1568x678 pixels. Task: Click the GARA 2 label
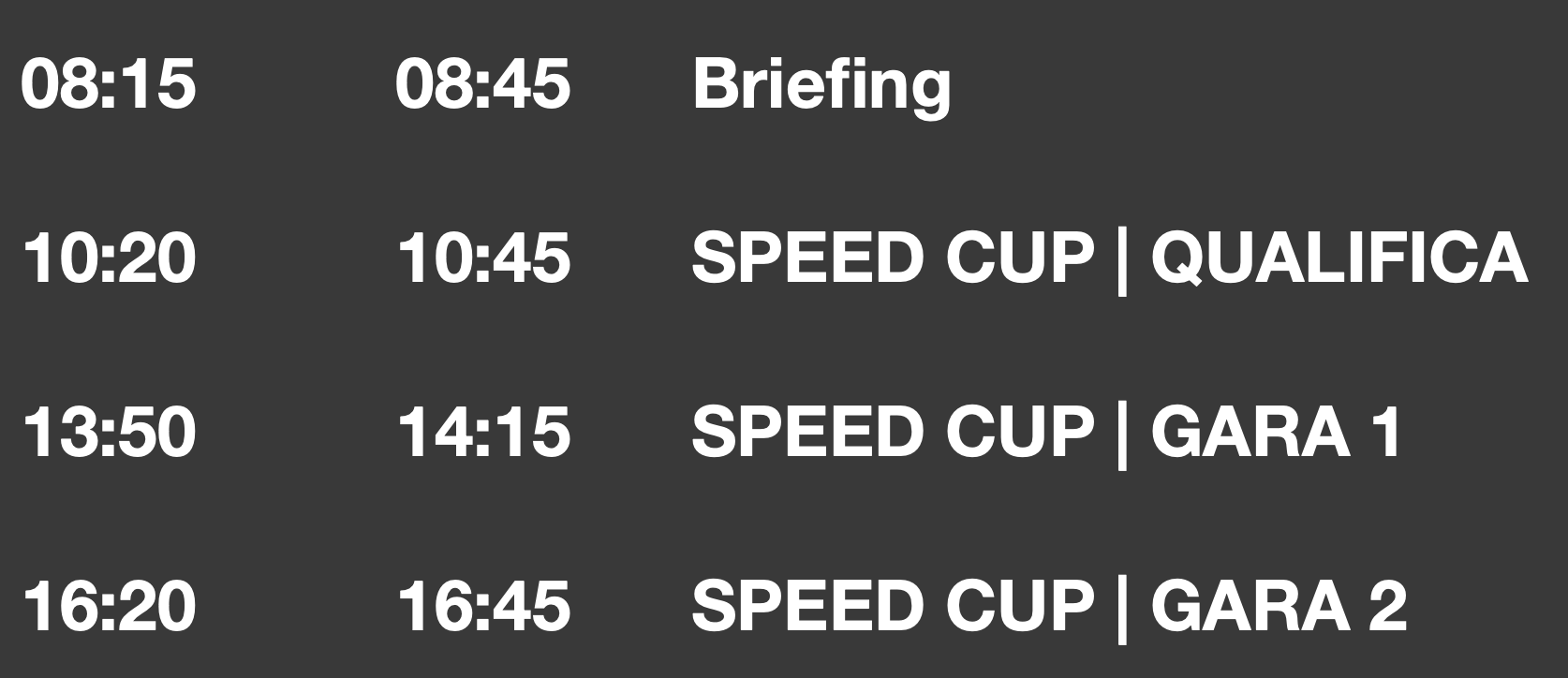pos(1279,605)
